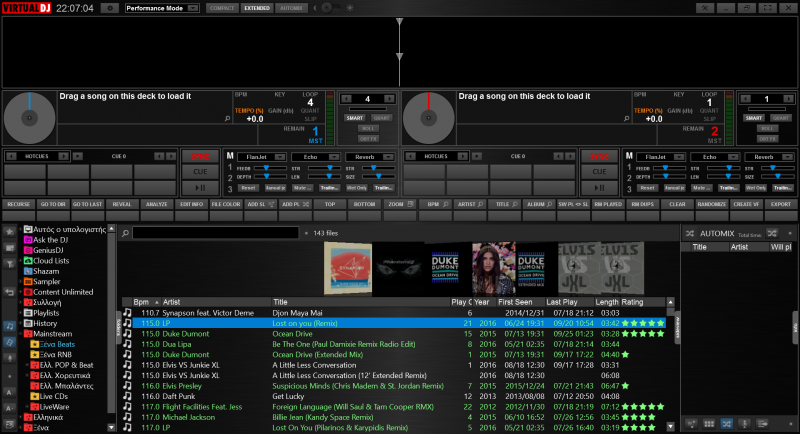Click the left deck play/pause button

pos(200,188)
